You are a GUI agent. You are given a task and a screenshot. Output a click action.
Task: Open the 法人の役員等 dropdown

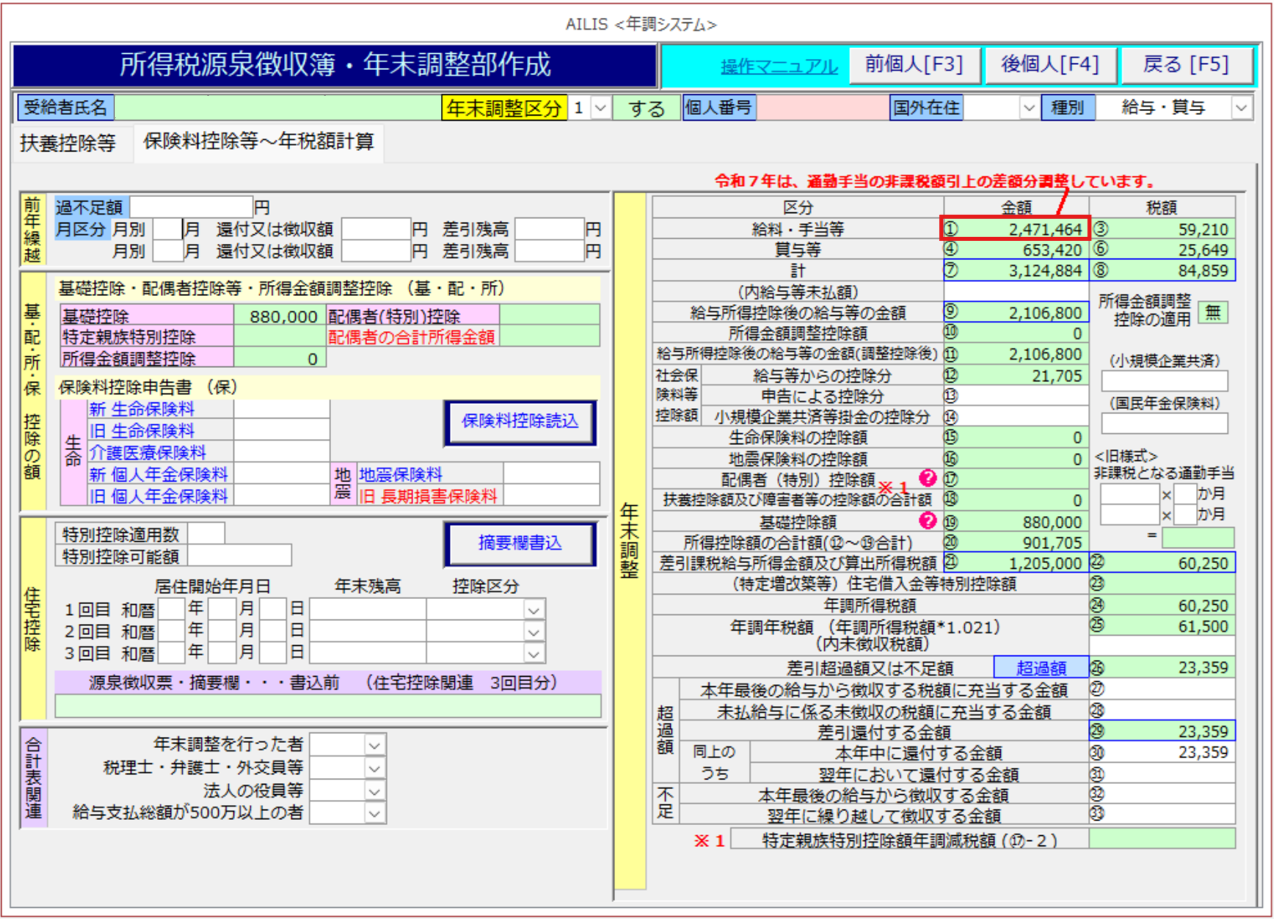pos(374,790)
